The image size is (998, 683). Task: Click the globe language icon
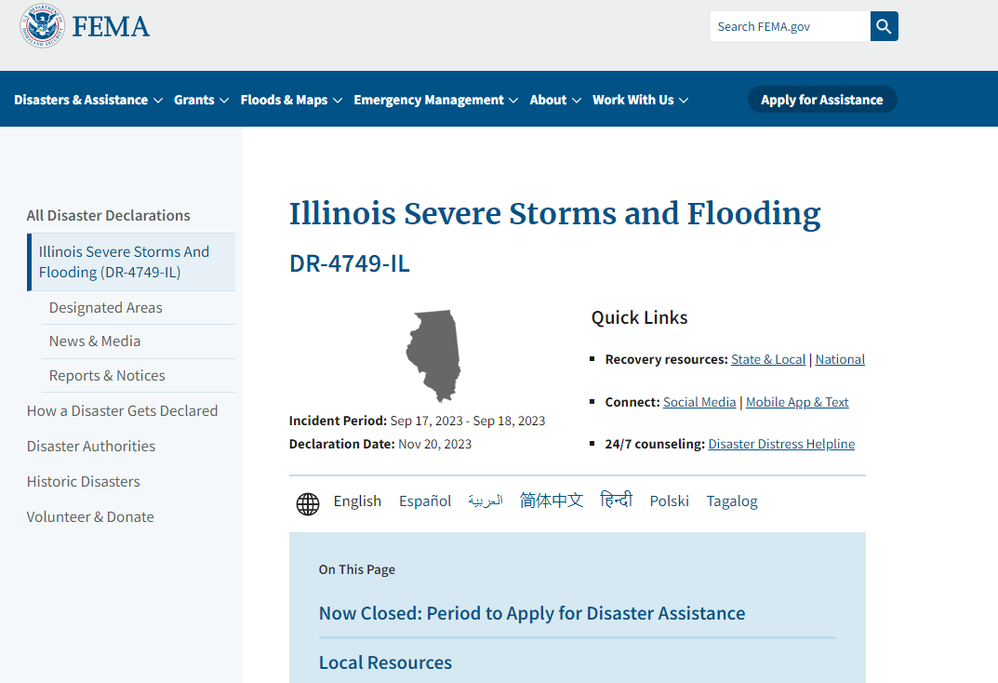pos(308,503)
